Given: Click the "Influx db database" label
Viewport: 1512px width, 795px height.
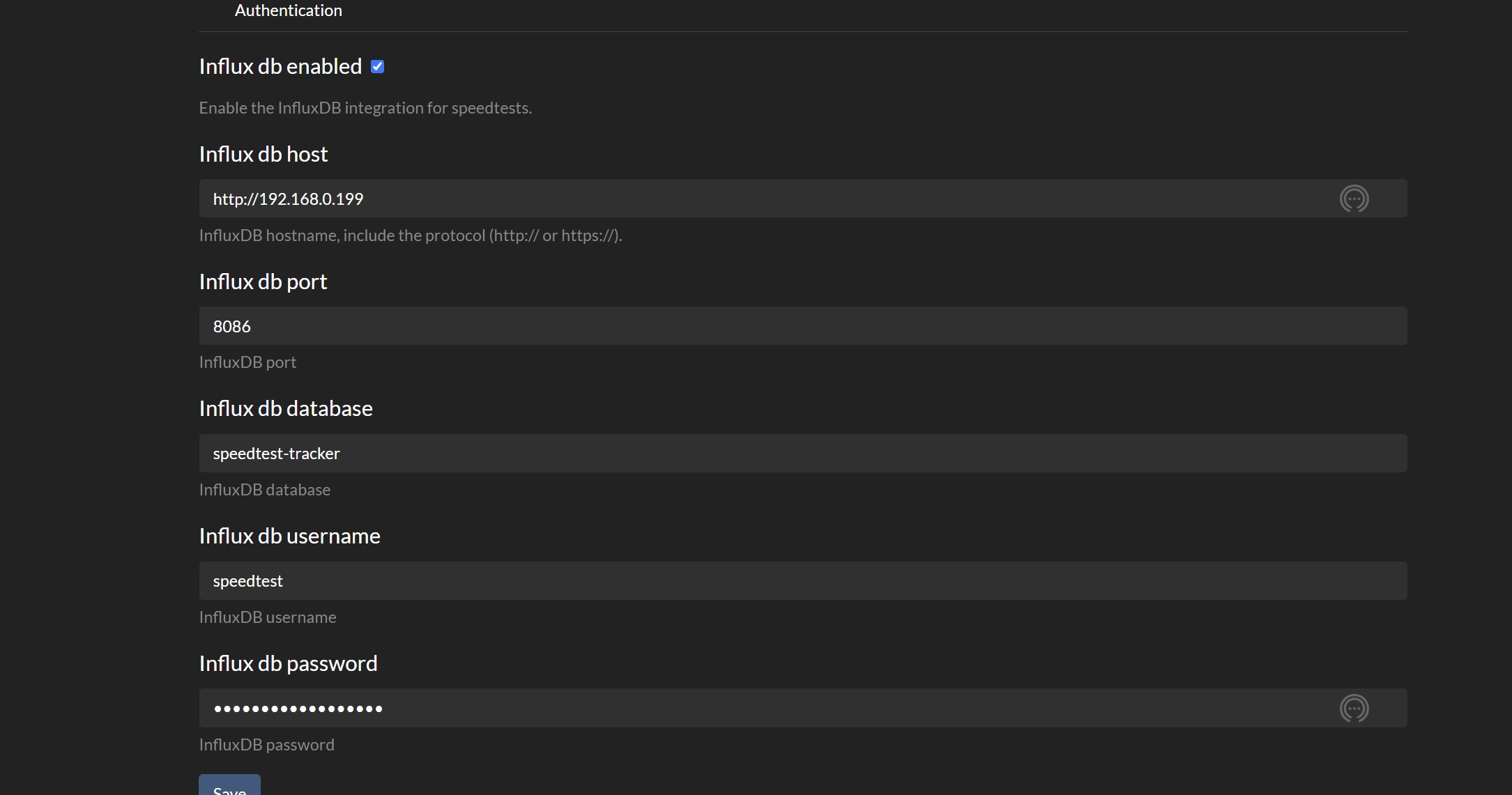Looking at the screenshot, I should [x=286, y=409].
